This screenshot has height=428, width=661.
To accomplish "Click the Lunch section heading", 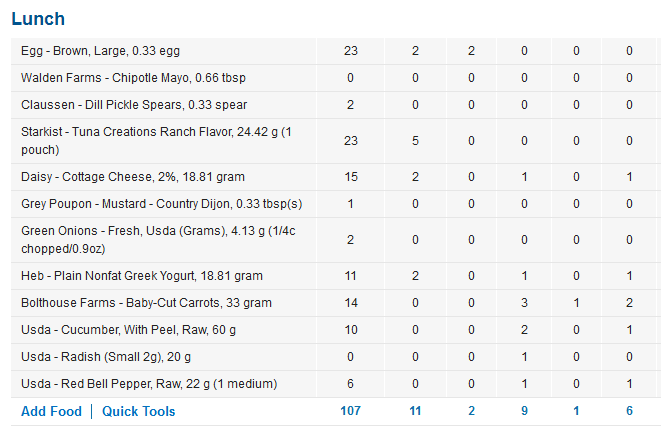I will coord(38,19).
